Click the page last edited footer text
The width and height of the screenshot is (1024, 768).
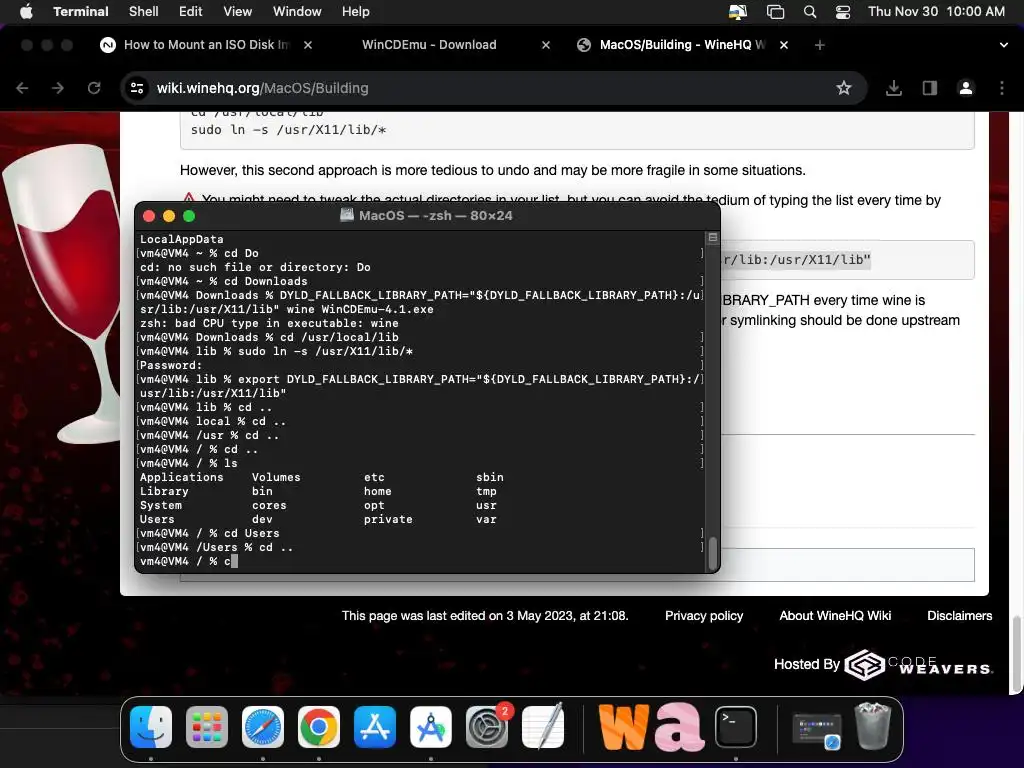(485, 615)
